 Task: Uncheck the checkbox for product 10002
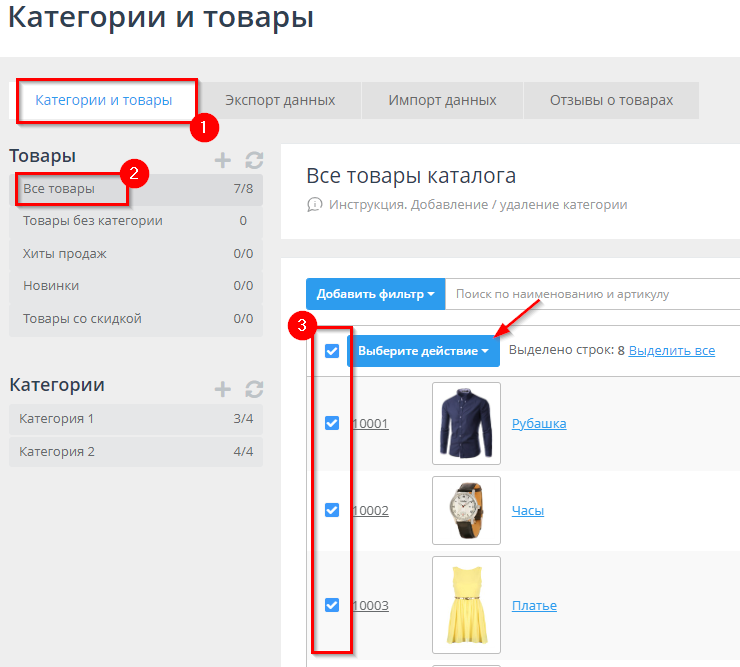[332, 510]
